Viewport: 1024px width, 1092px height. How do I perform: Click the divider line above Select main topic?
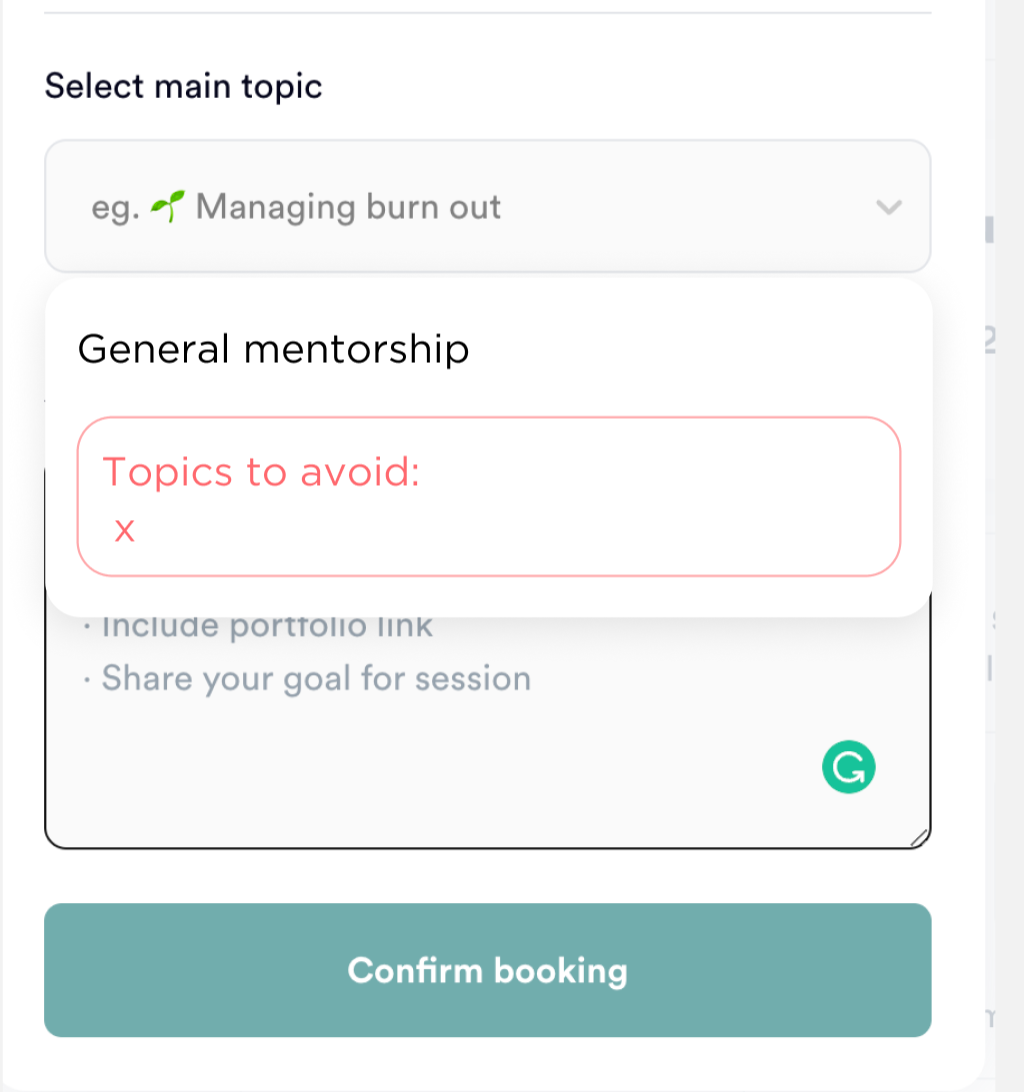(x=487, y=13)
